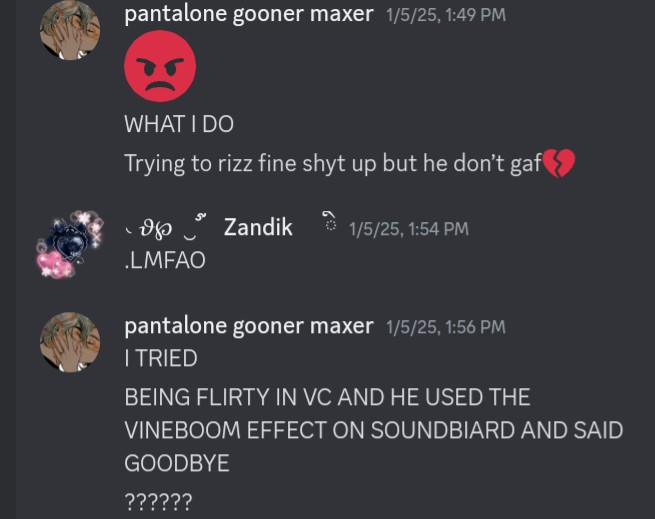Click the broken heart emoji
655x519 pixels.
[x=559, y=163]
